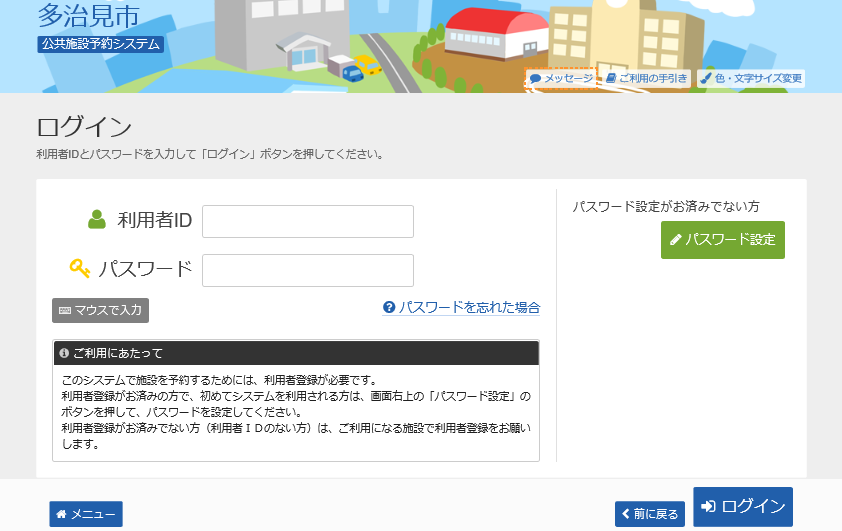Click the book icon for ご利用の手引き
This screenshot has height=531, width=842.
point(611,78)
